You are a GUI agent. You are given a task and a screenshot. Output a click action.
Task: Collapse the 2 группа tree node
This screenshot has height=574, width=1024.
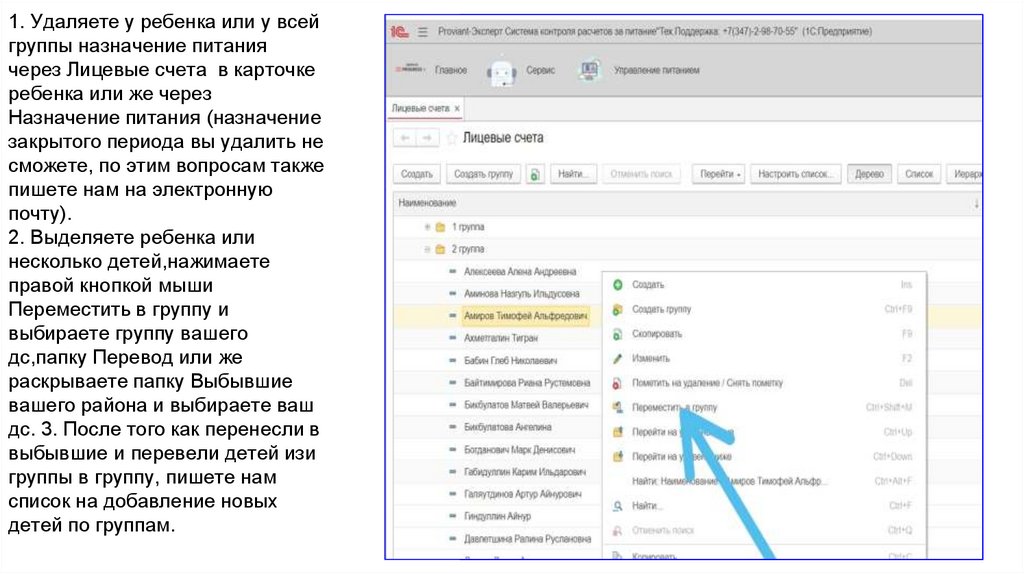click(x=427, y=249)
